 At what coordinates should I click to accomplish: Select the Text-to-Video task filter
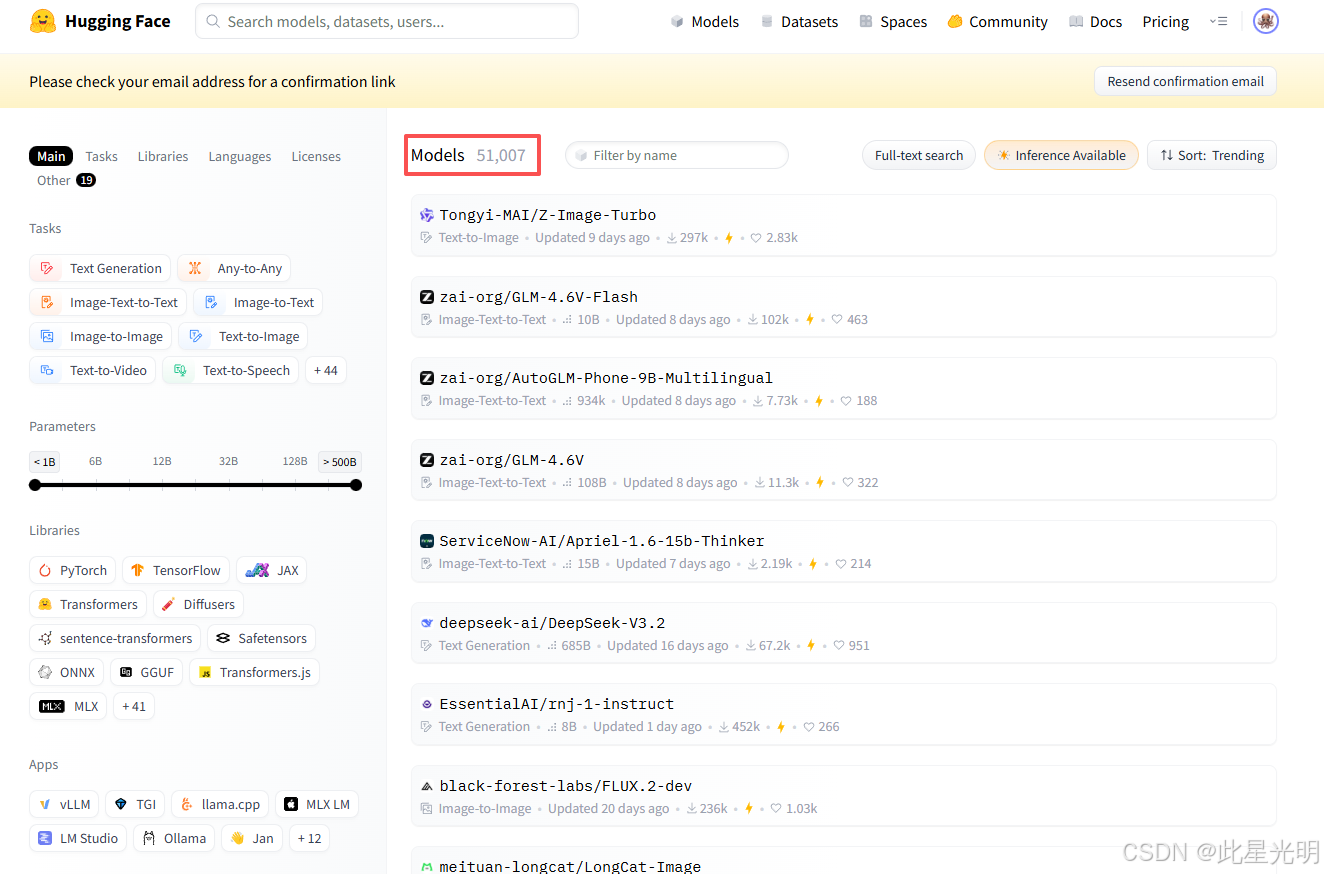click(x=93, y=370)
